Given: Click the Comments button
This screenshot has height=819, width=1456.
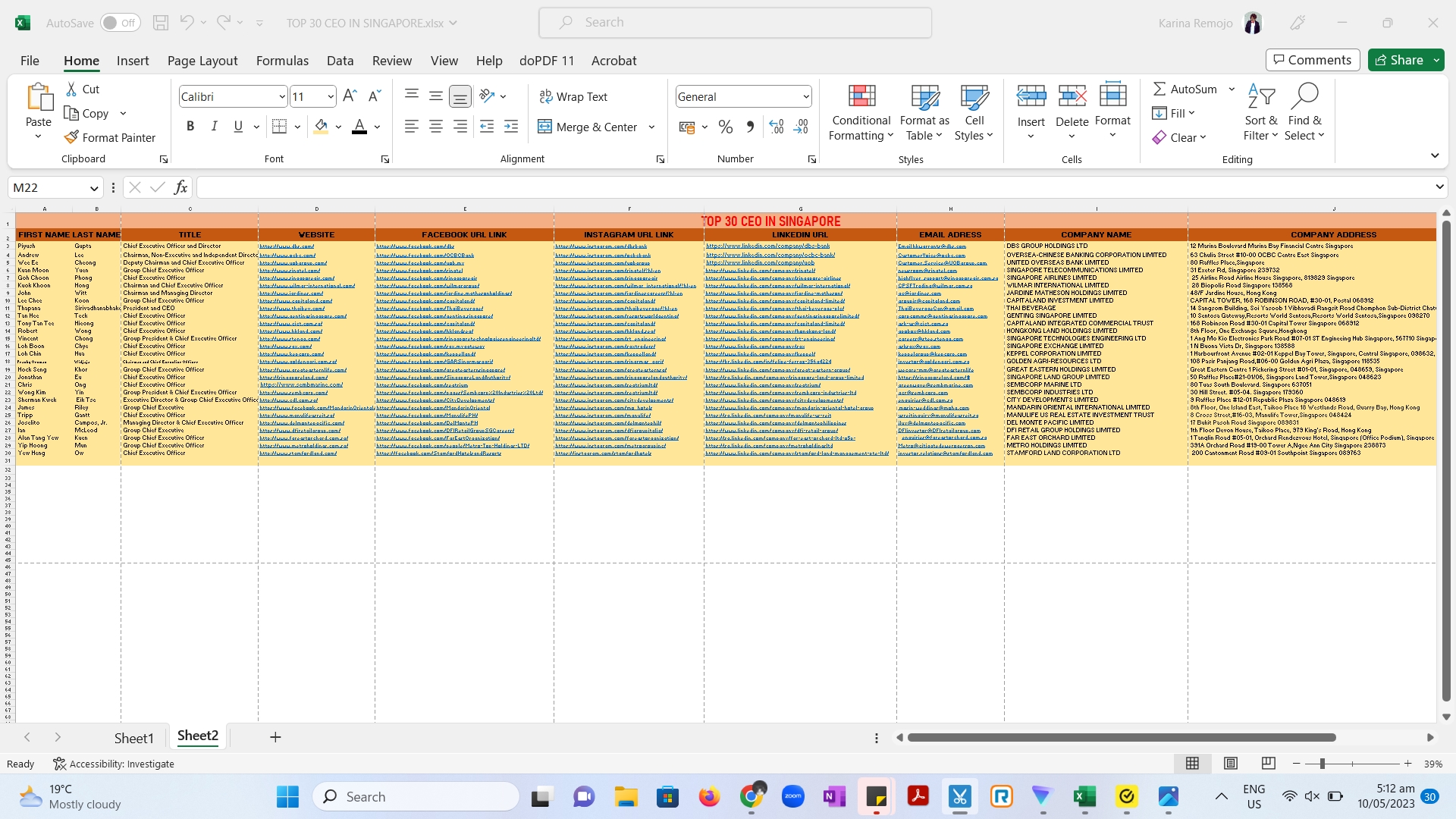Looking at the screenshot, I should (x=1313, y=60).
